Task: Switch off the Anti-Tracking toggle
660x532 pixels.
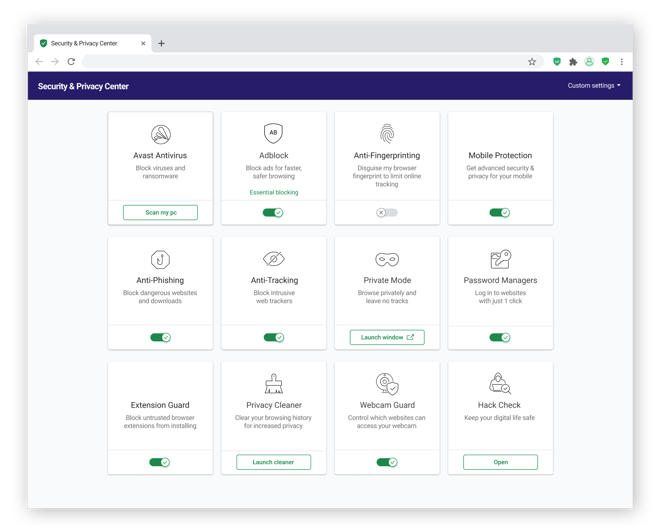Action: (x=274, y=337)
